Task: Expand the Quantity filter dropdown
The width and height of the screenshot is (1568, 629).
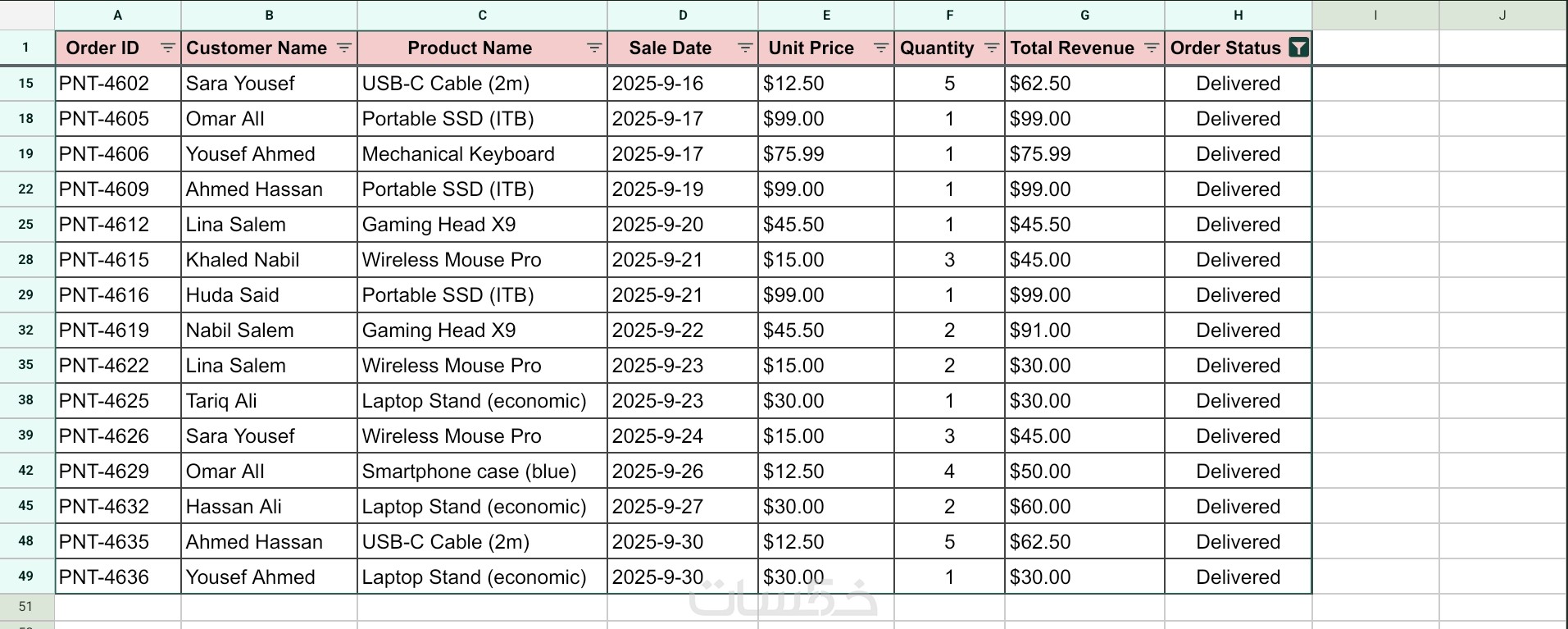Action: pos(992,48)
